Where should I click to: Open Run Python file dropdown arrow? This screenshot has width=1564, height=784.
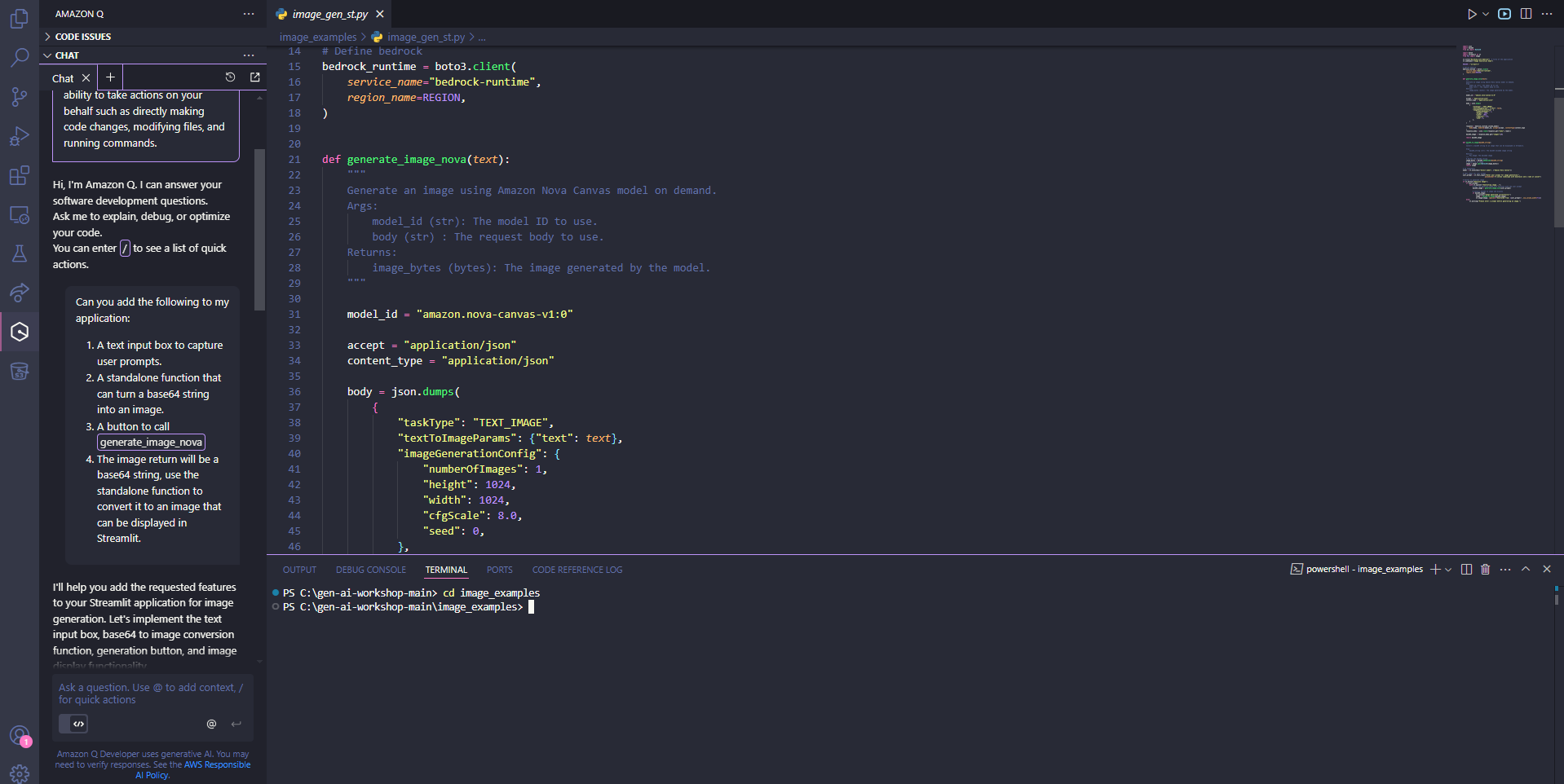point(1486,14)
